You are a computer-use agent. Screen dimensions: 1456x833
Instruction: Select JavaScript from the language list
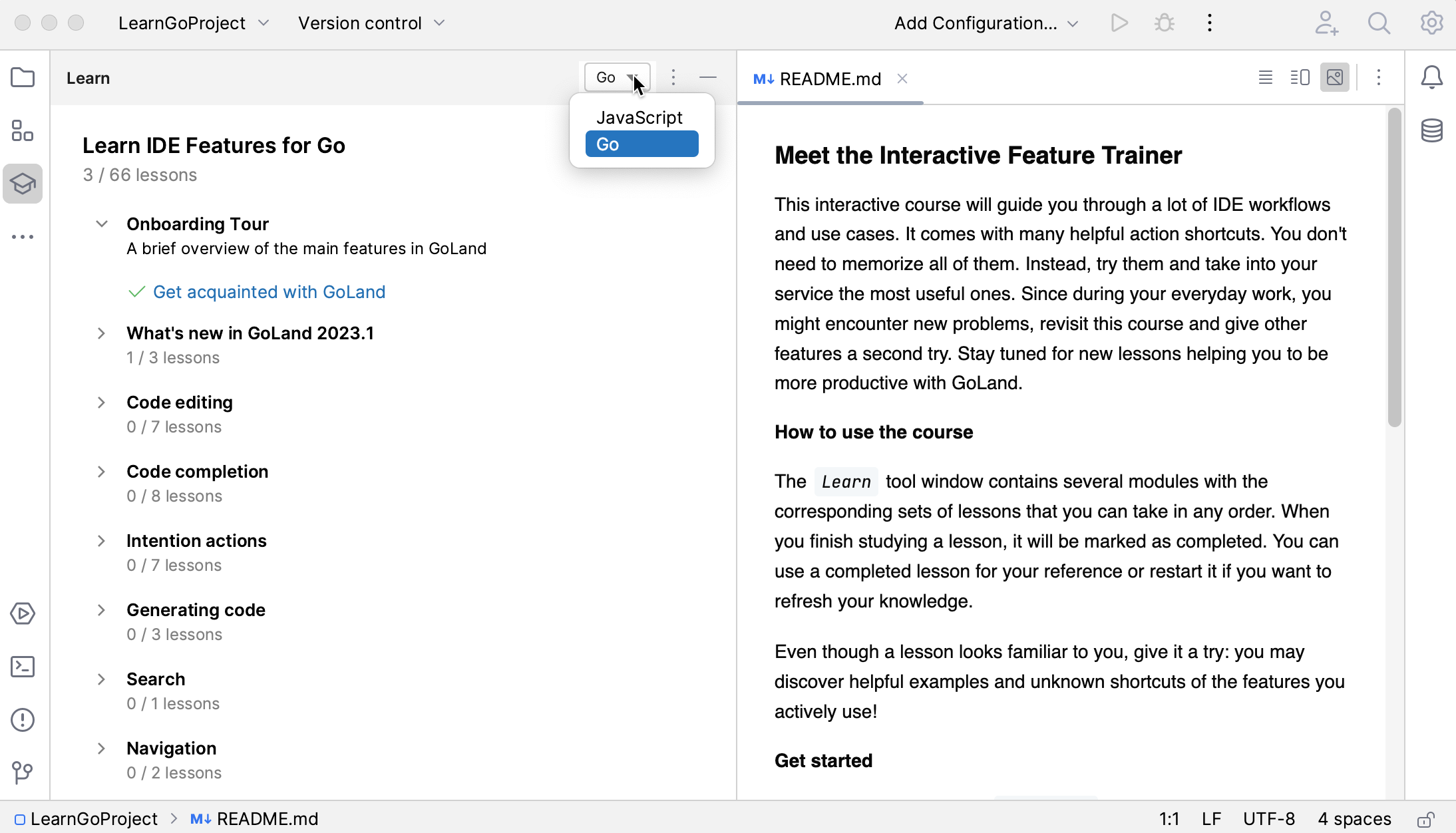point(639,118)
